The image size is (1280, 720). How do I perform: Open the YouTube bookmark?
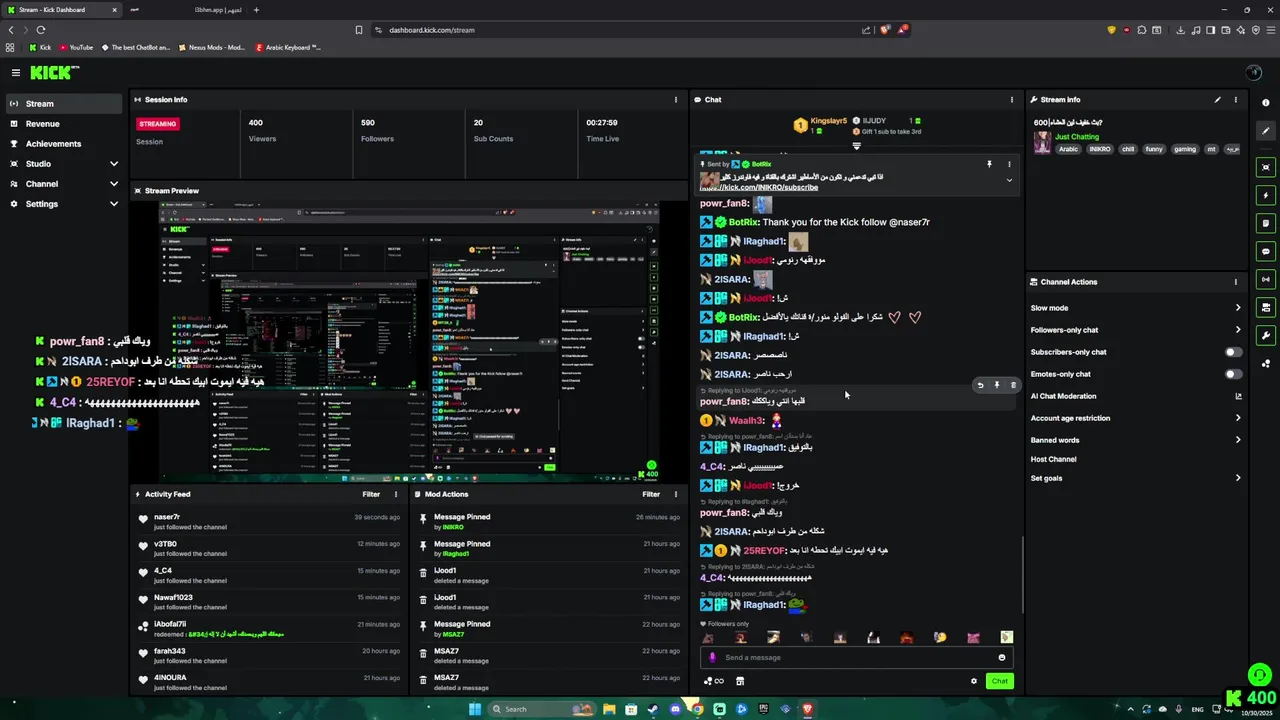tap(76, 47)
